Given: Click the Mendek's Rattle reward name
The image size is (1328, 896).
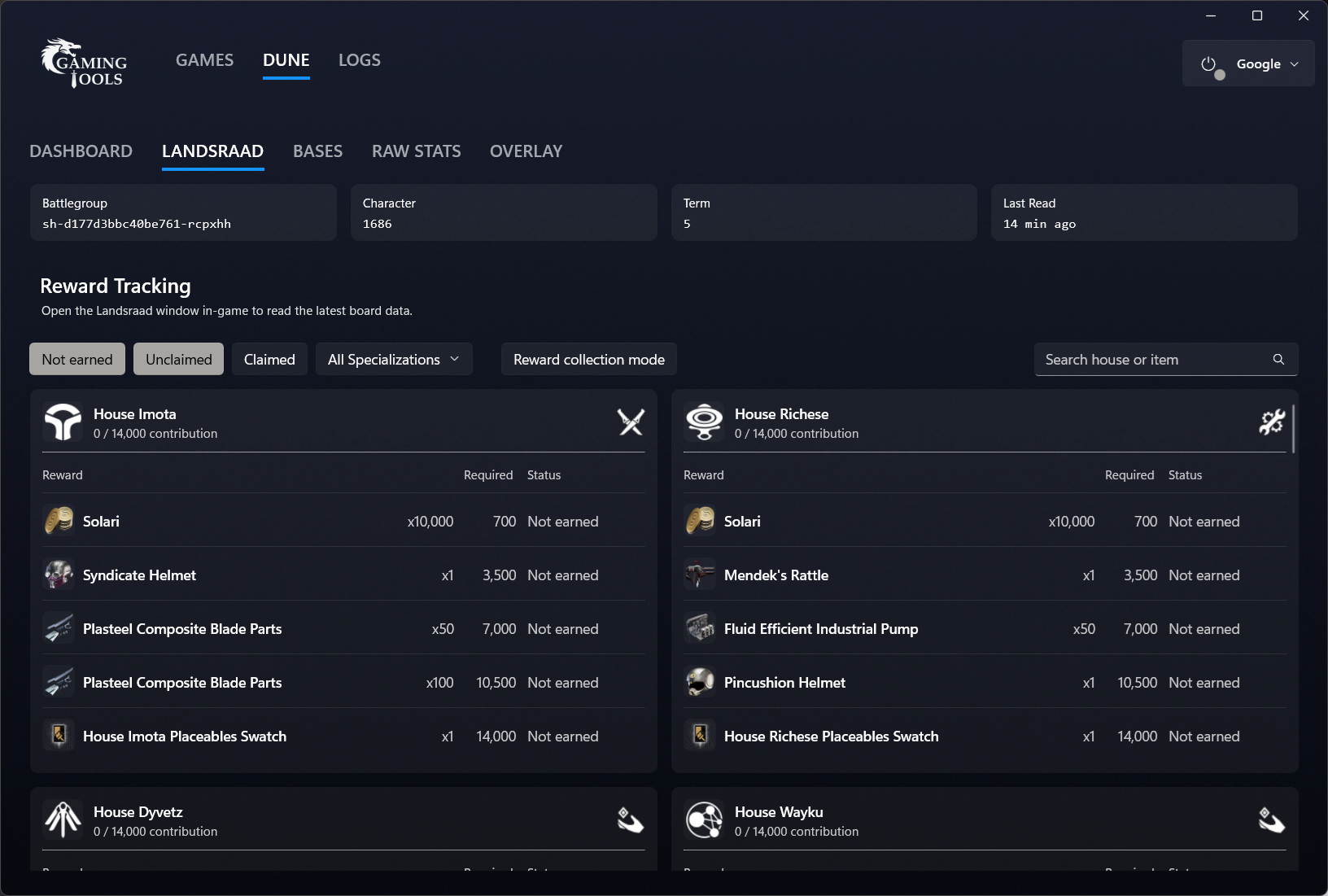Looking at the screenshot, I should click(776, 575).
